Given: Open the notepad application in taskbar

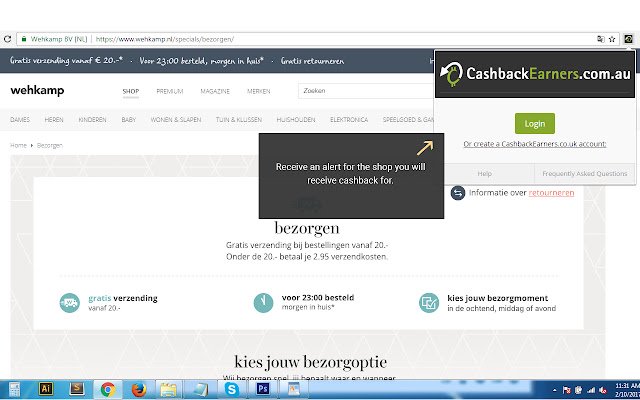Looking at the screenshot, I should point(200,389).
